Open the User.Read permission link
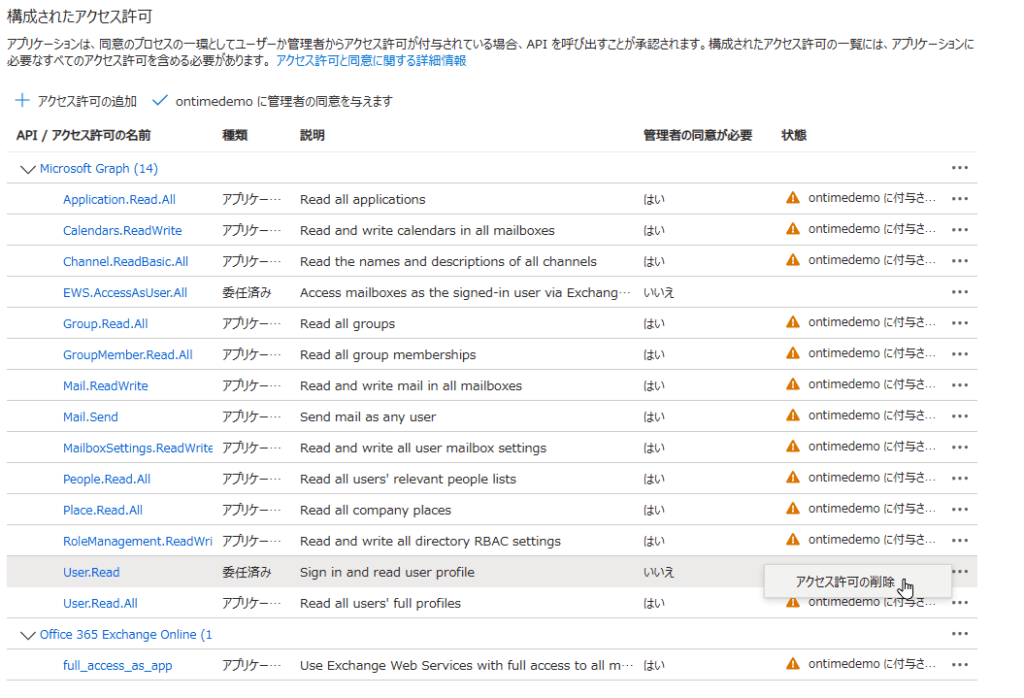 coord(91,573)
